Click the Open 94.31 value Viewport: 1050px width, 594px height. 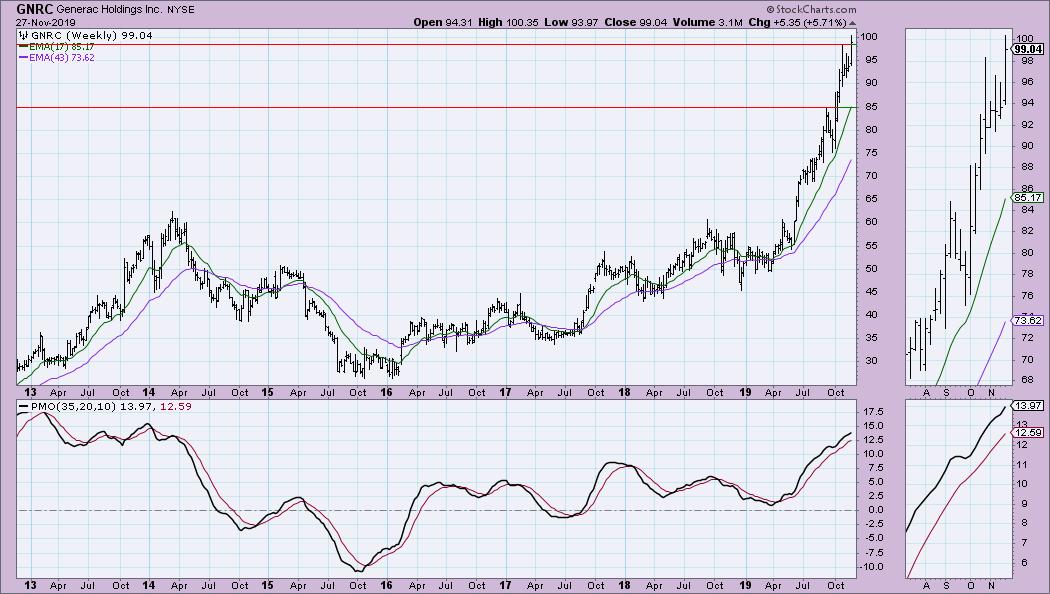443,22
